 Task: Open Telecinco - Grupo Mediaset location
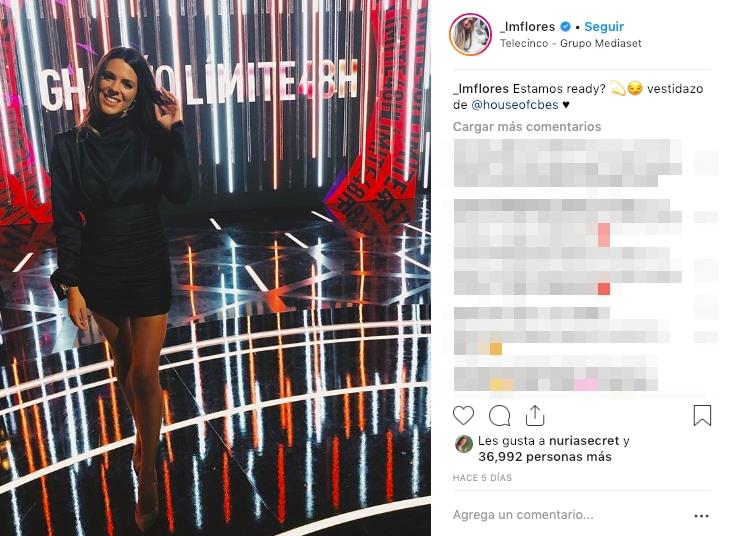(571, 43)
